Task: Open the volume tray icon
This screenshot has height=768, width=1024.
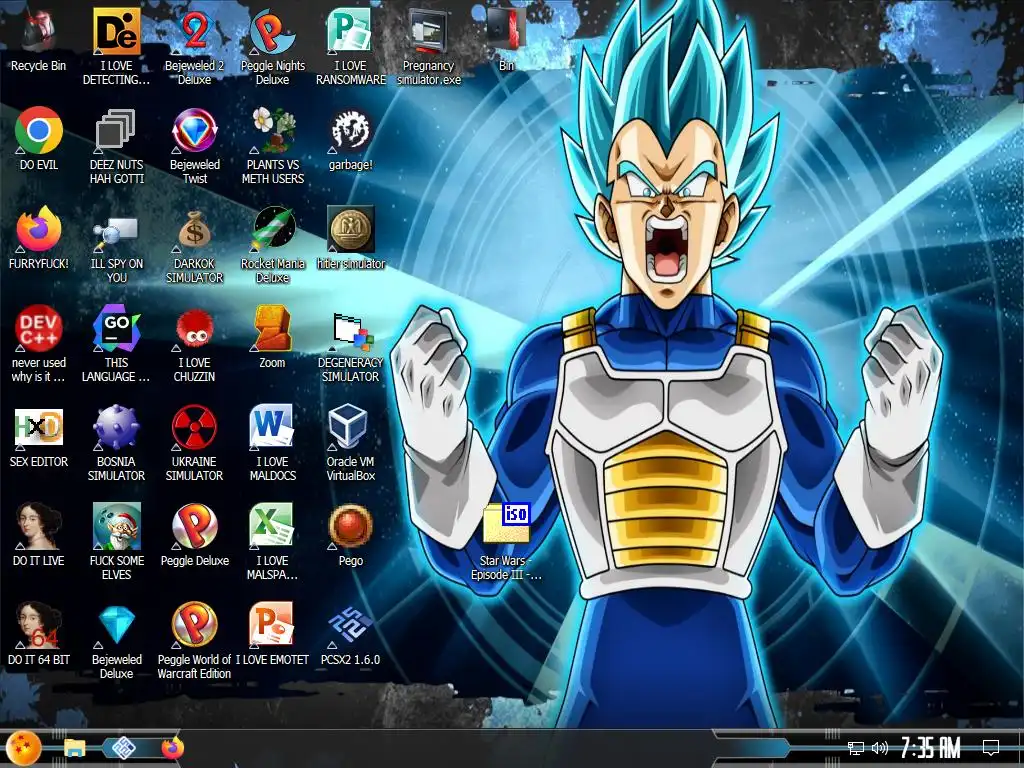Action: [x=880, y=748]
